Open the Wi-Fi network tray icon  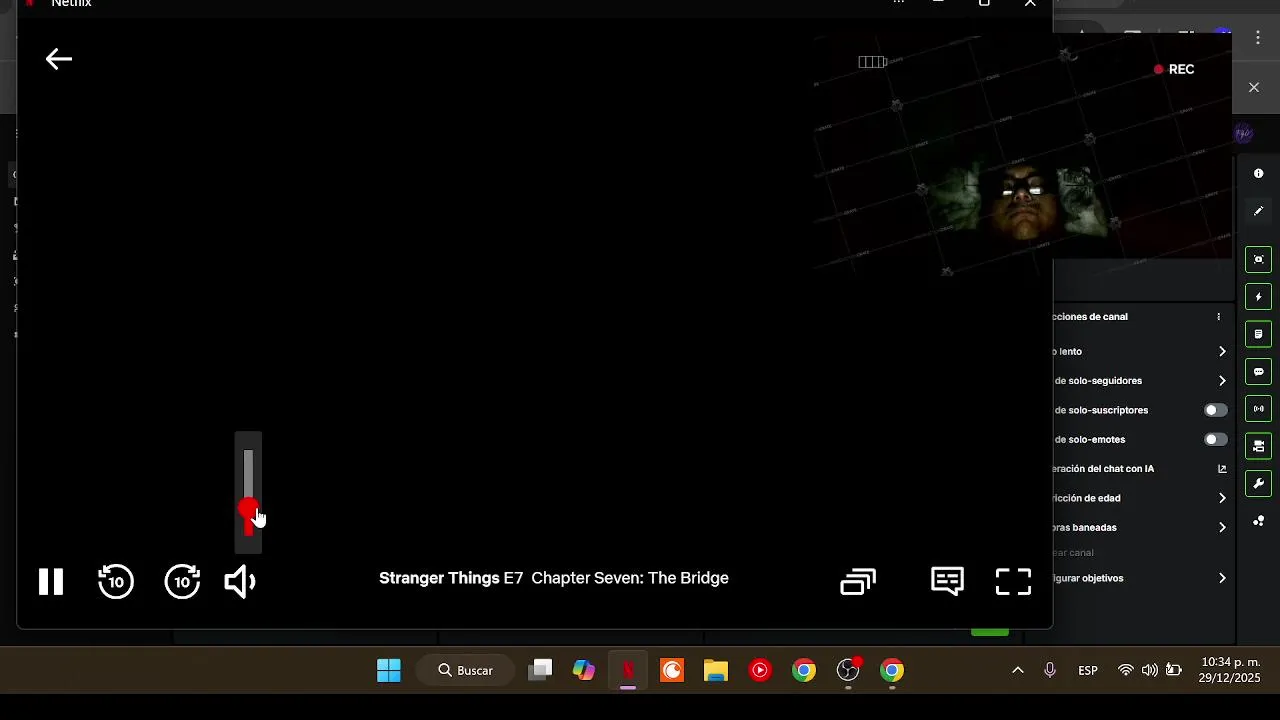click(1126, 670)
